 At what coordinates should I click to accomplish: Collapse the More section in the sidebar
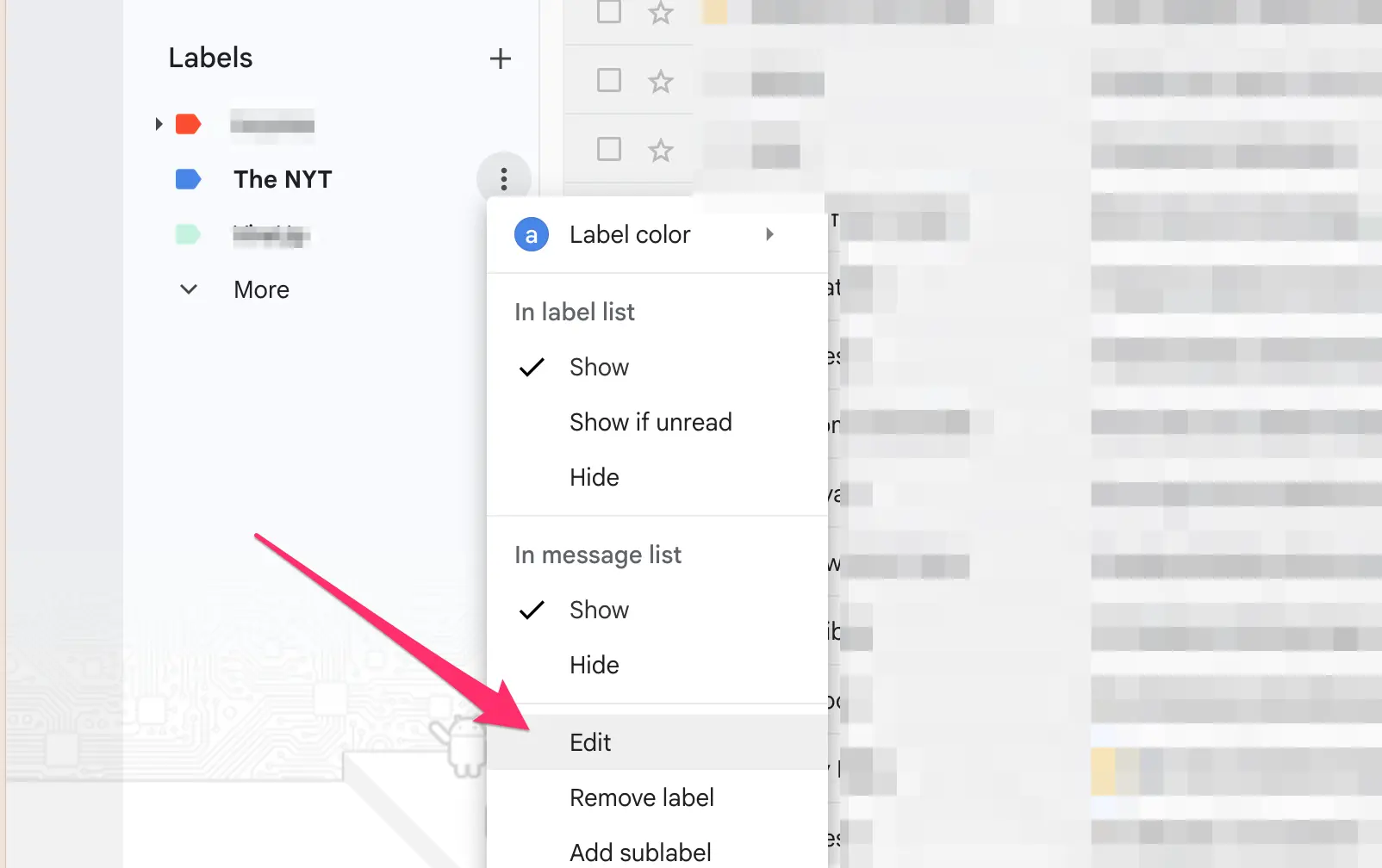pyautogui.click(x=188, y=289)
